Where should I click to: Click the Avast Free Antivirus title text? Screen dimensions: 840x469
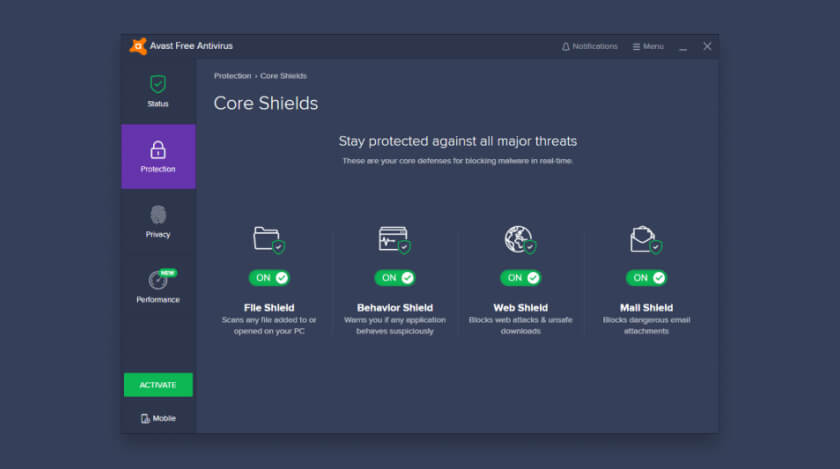[x=191, y=46]
